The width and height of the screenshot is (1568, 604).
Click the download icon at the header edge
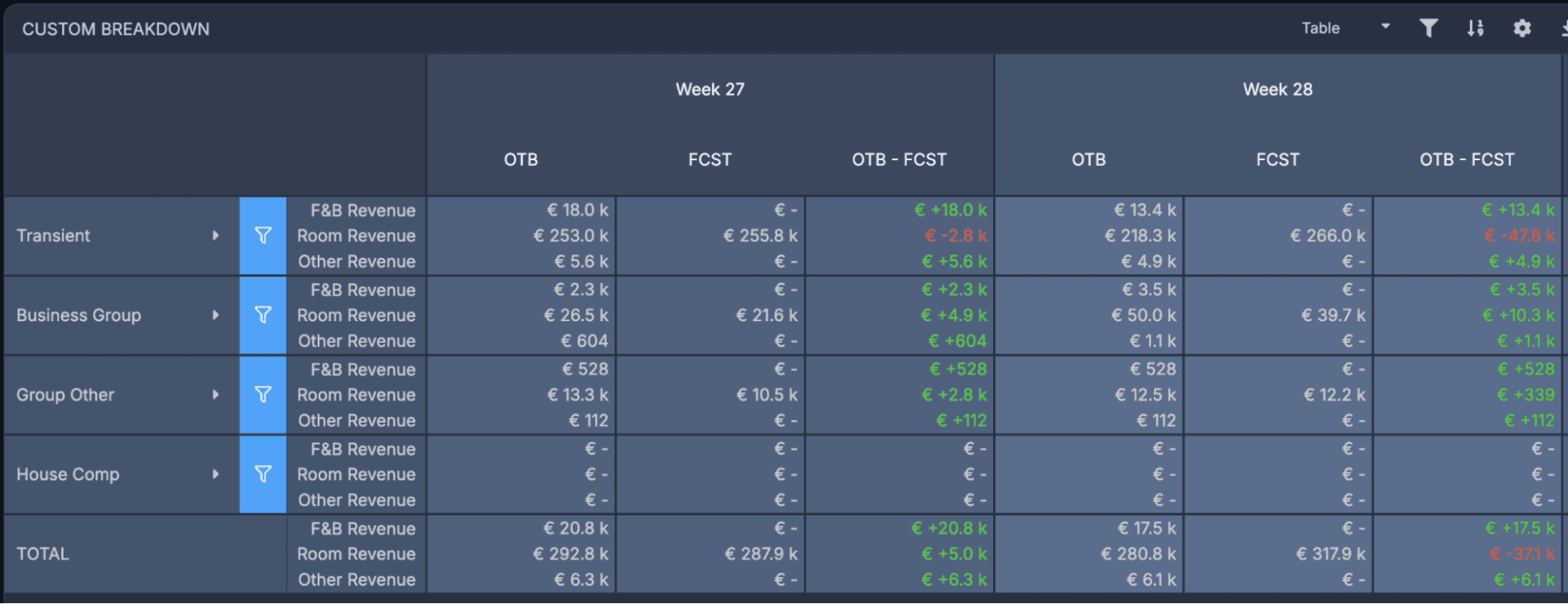[x=1564, y=29]
